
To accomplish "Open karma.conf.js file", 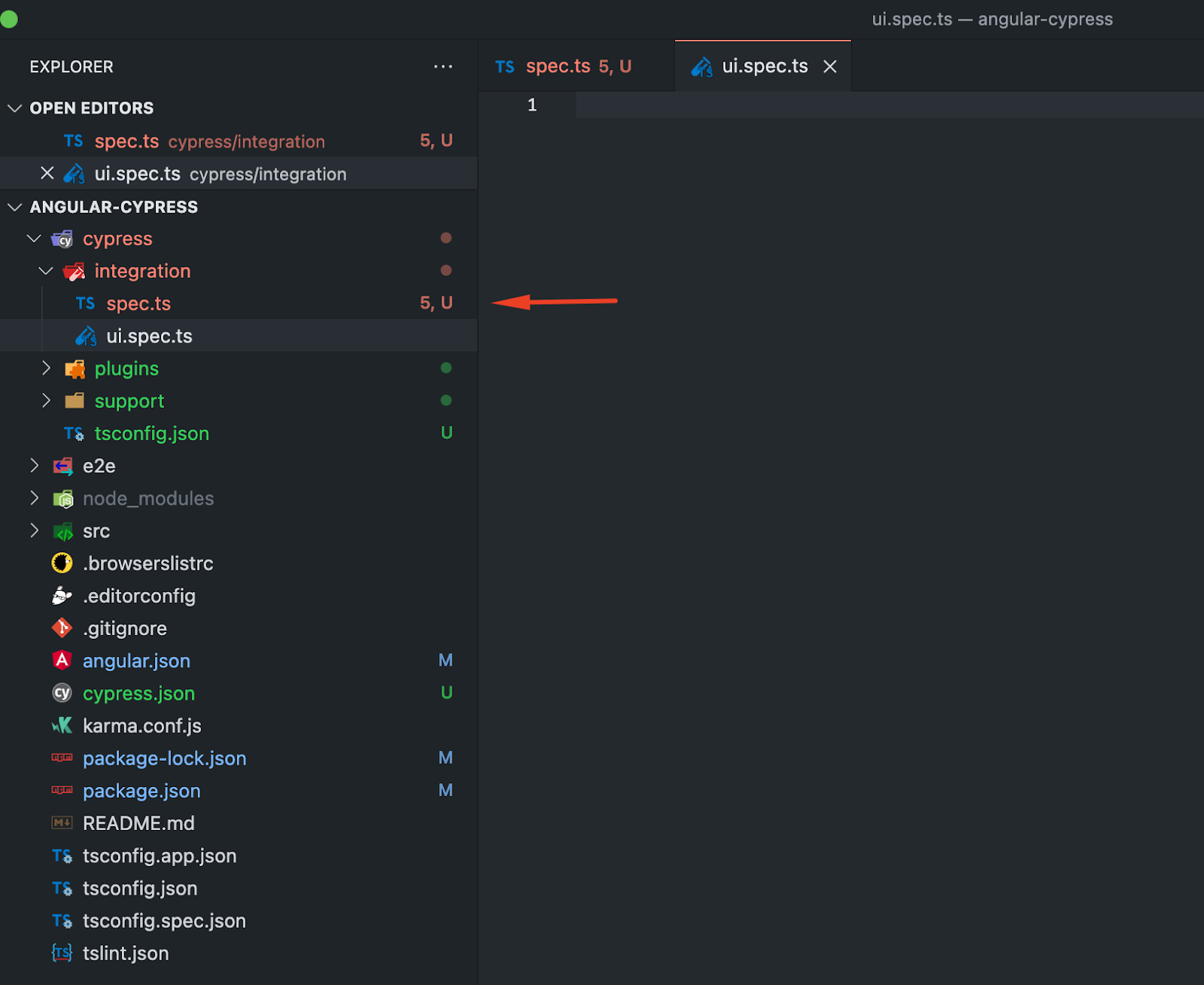I will (239, 725).
